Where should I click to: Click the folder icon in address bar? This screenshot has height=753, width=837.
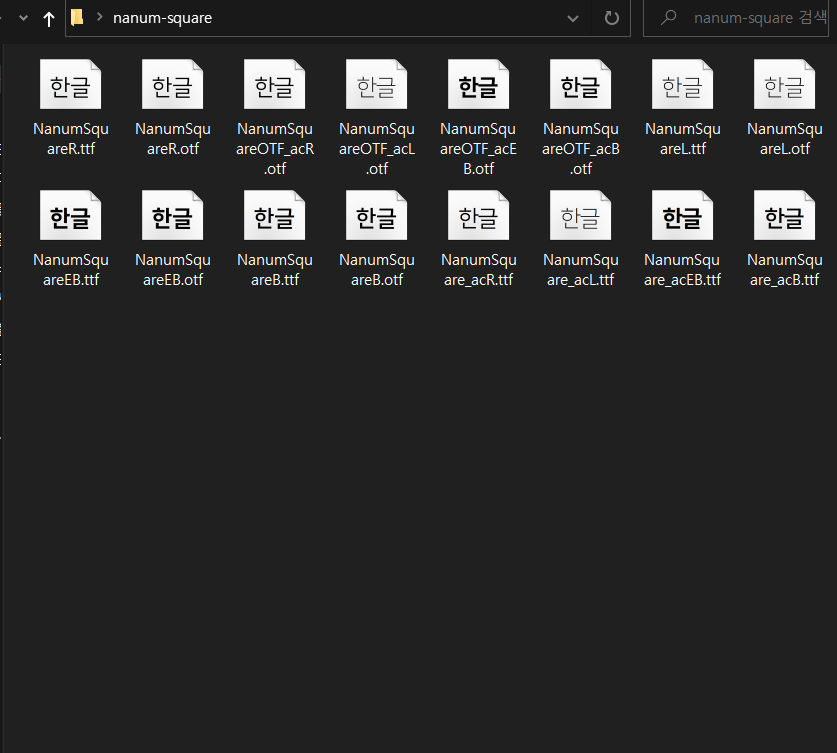(x=77, y=18)
